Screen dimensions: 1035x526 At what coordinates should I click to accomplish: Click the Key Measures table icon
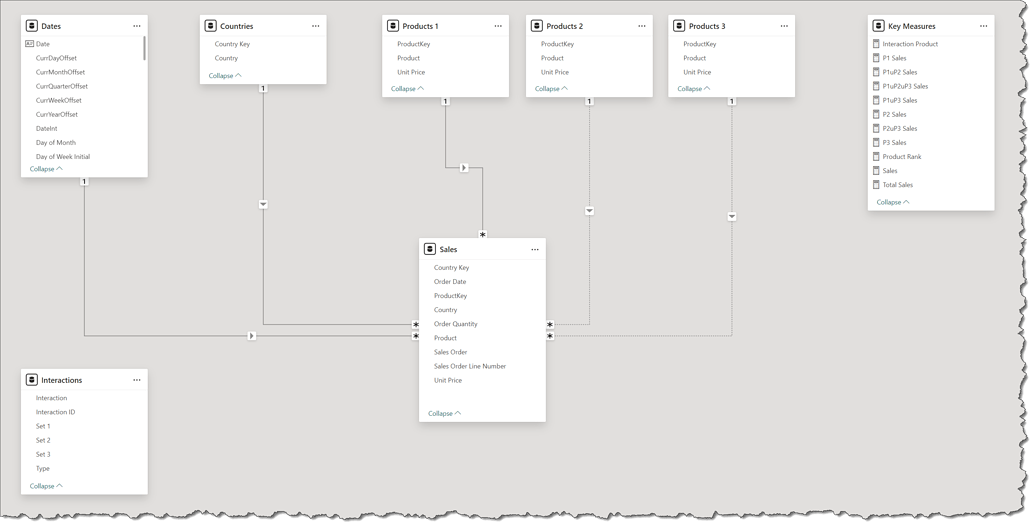click(x=878, y=26)
